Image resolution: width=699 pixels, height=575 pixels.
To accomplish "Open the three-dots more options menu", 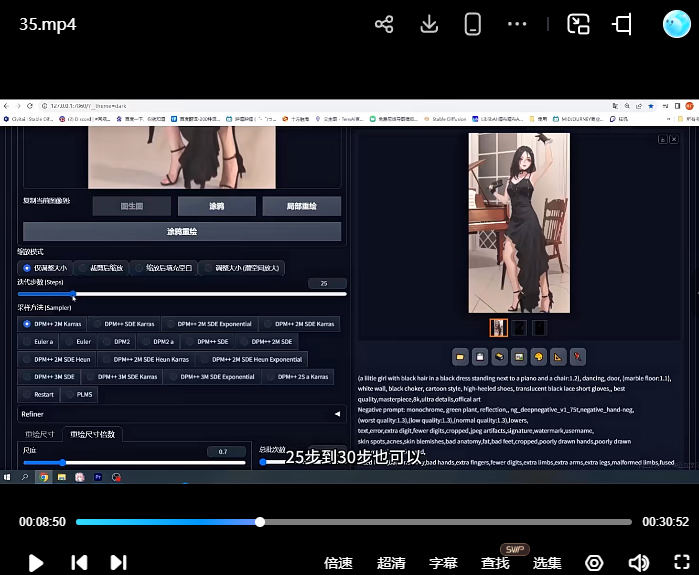I will point(517,25).
